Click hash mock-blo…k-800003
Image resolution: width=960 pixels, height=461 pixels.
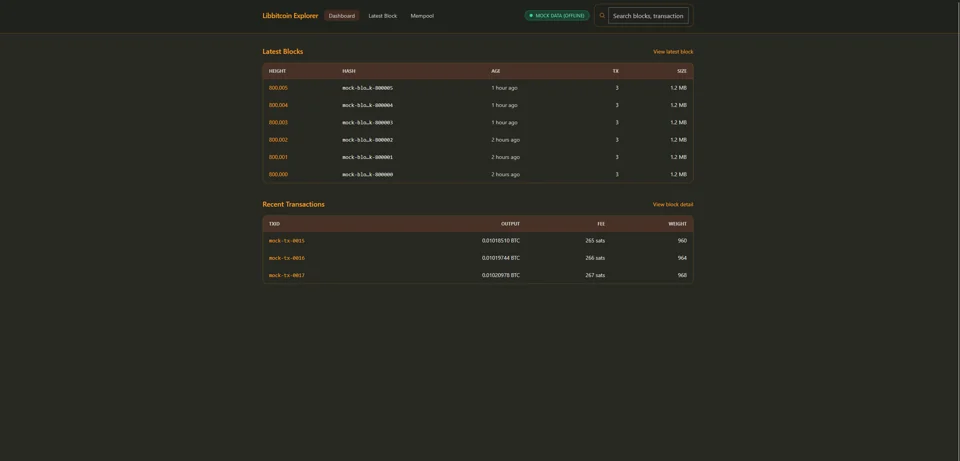point(367,122)
